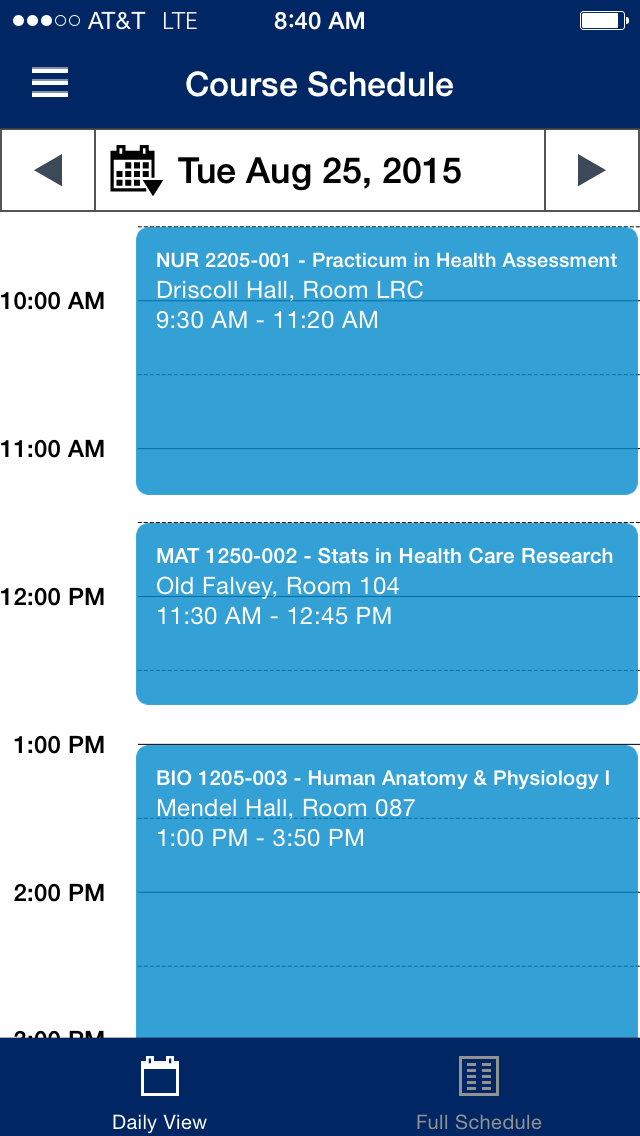Tap the battery indicator in status bar

pos(603,21)
